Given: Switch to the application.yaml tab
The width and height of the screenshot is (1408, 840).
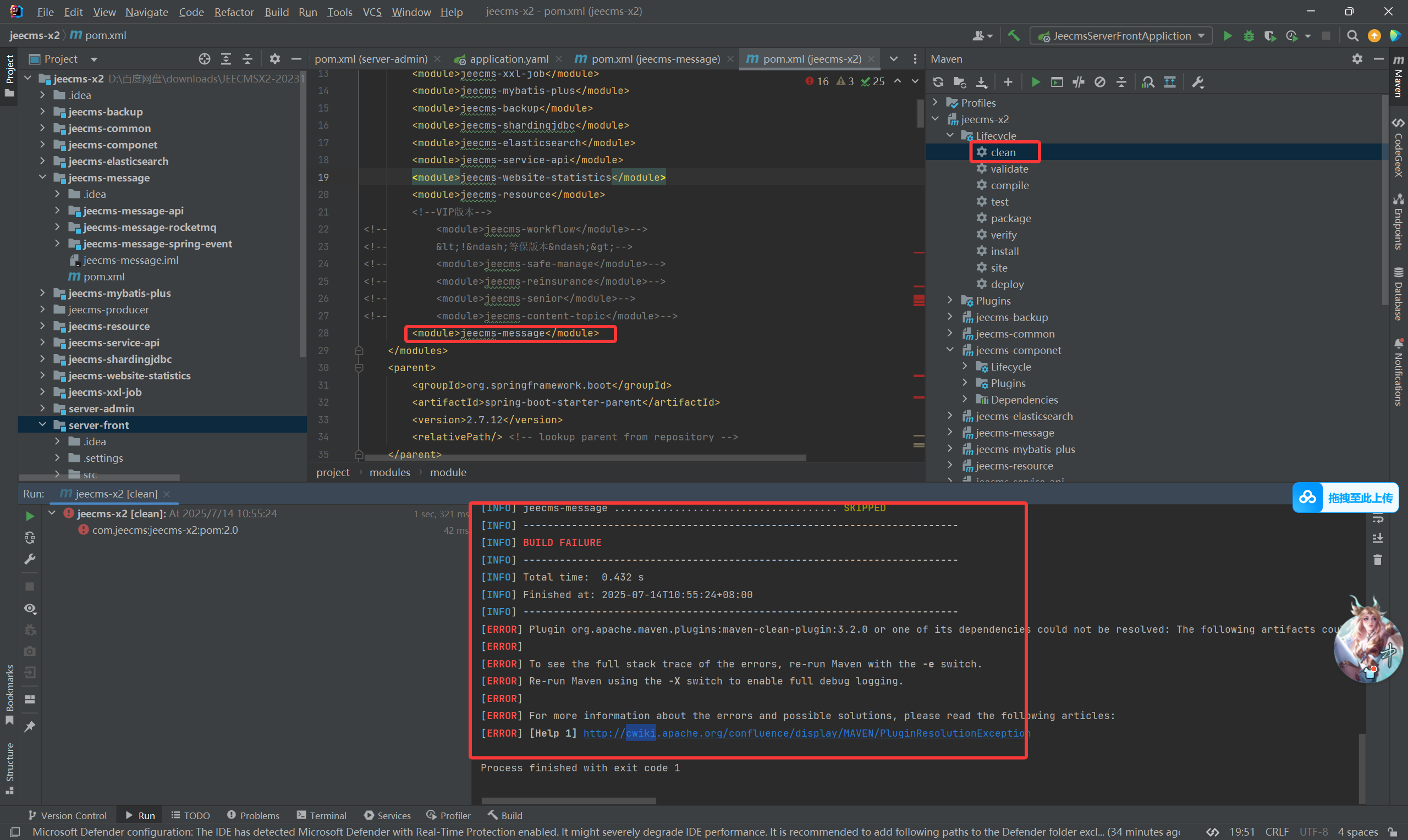Looking at the screenshot, I should coord(508,59).
